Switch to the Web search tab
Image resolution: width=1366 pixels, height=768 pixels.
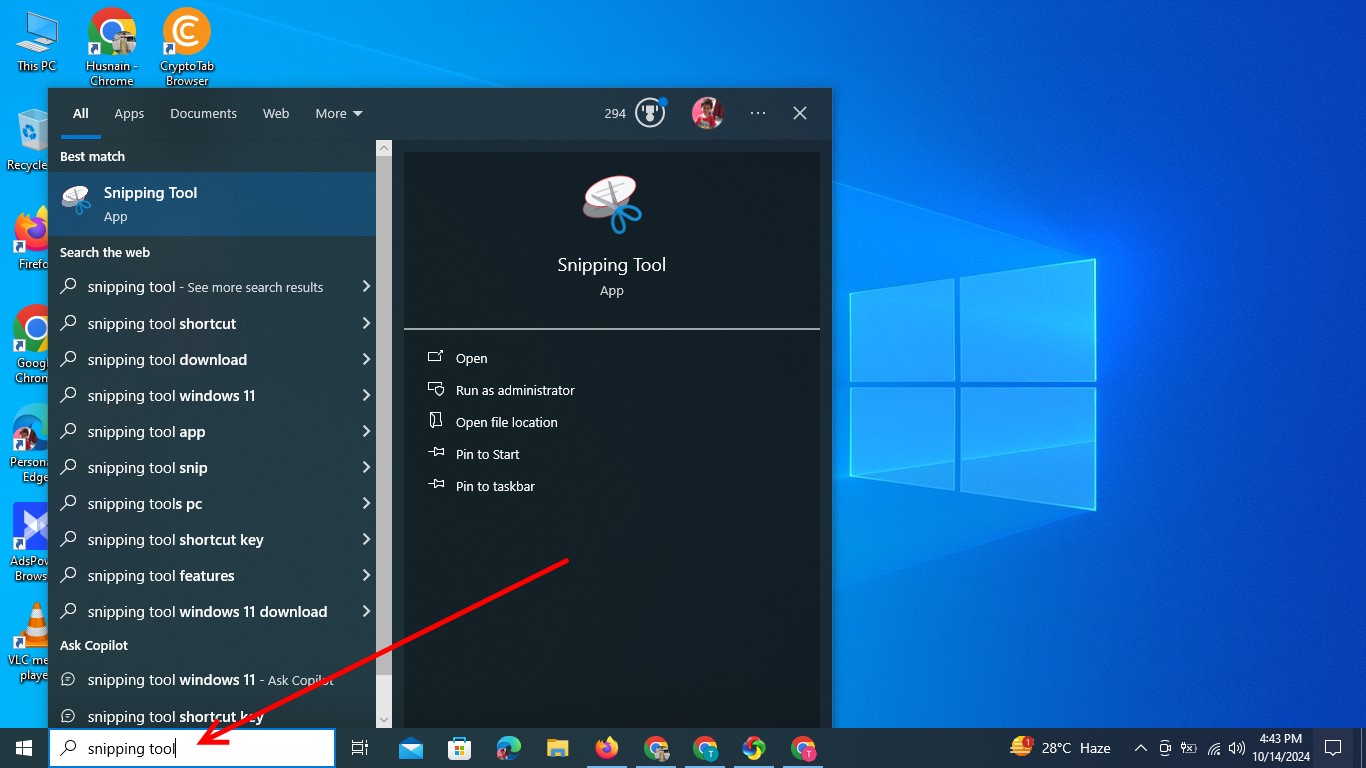[276, 113]
